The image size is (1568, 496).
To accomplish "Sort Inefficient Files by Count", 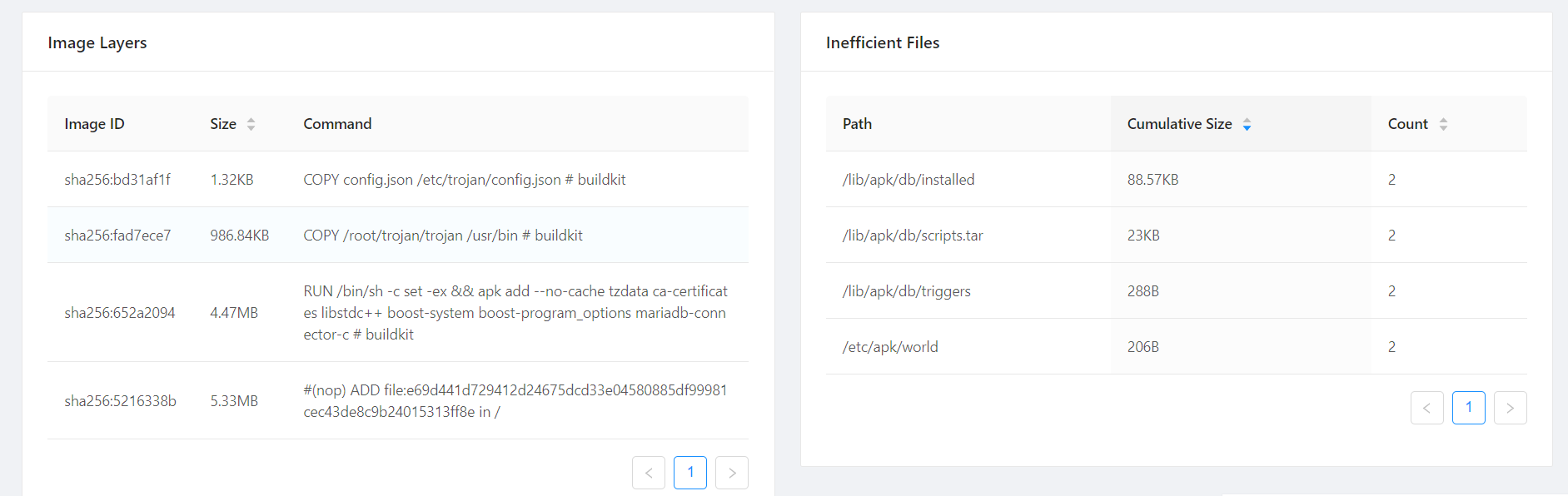I will (x=1416, y=124).
